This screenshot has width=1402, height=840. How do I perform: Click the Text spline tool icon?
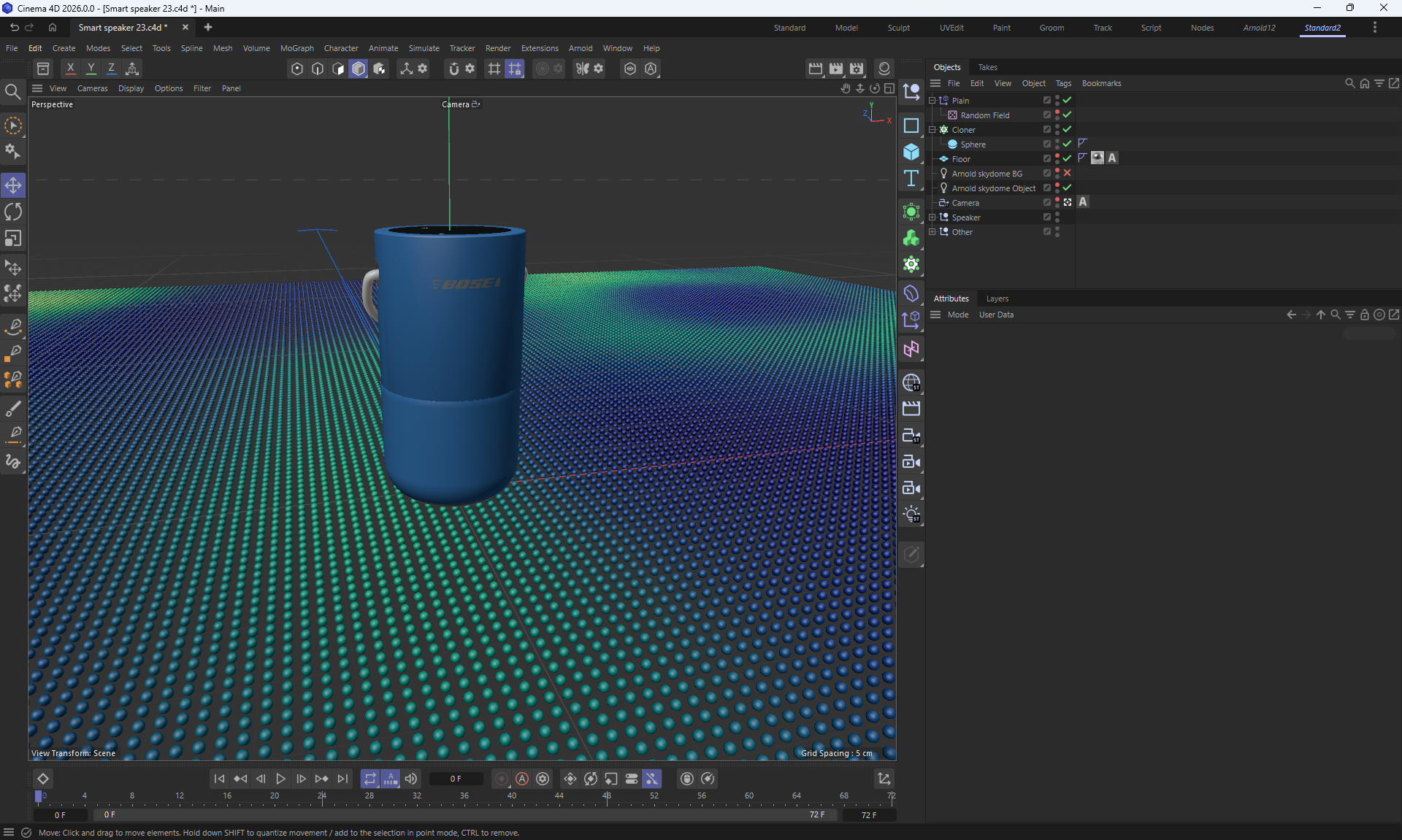(911, 179)
